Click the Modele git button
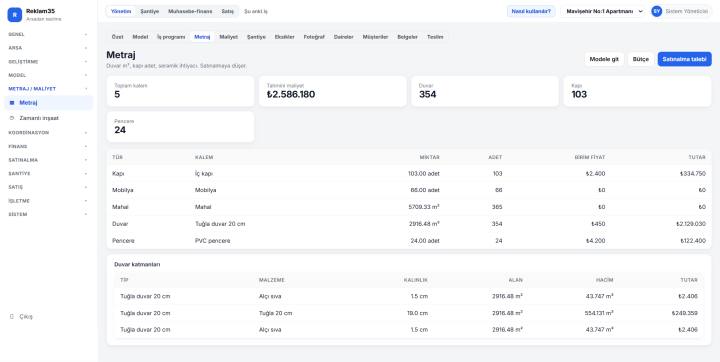720x362 pixels. click(x=604, y=59)
